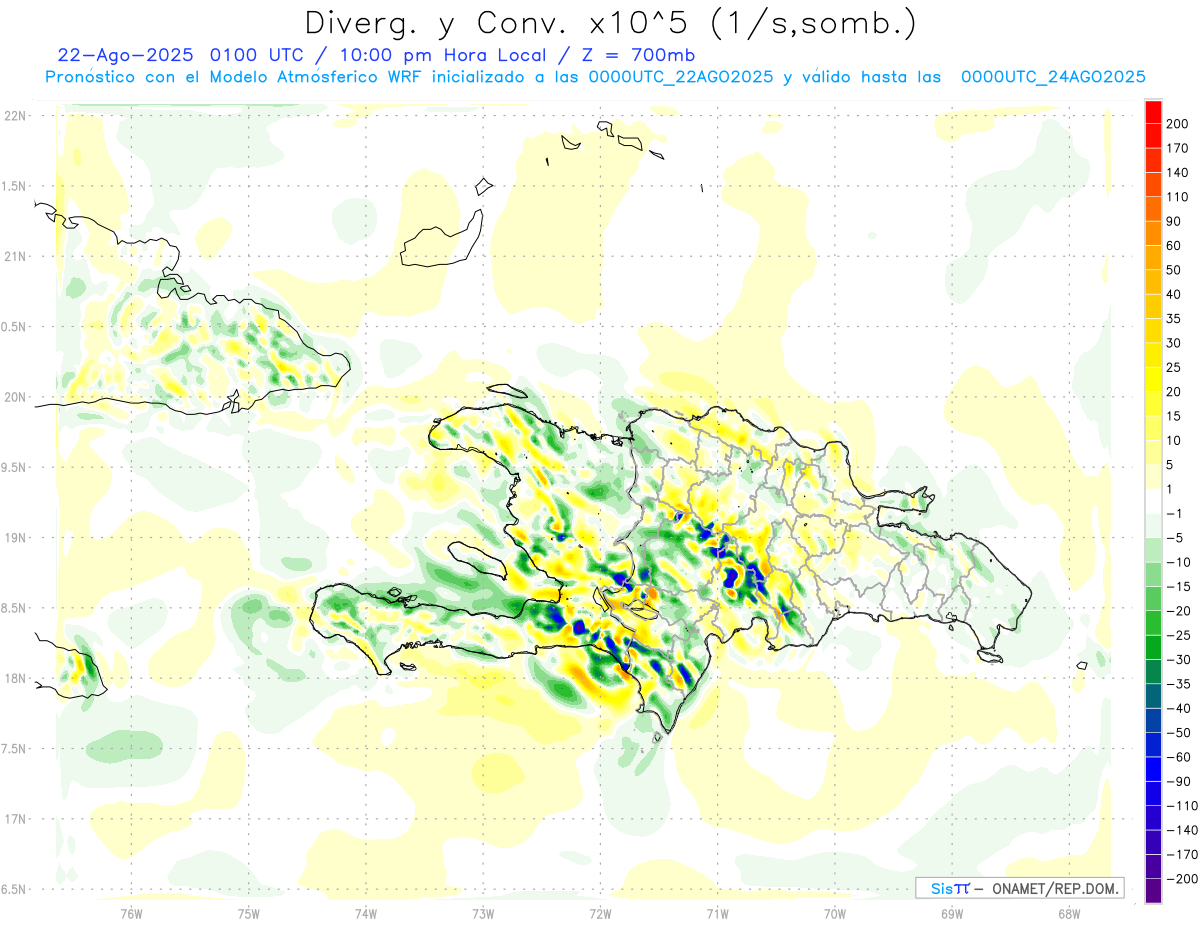Click the '76W' longitude label

(131, 912)
